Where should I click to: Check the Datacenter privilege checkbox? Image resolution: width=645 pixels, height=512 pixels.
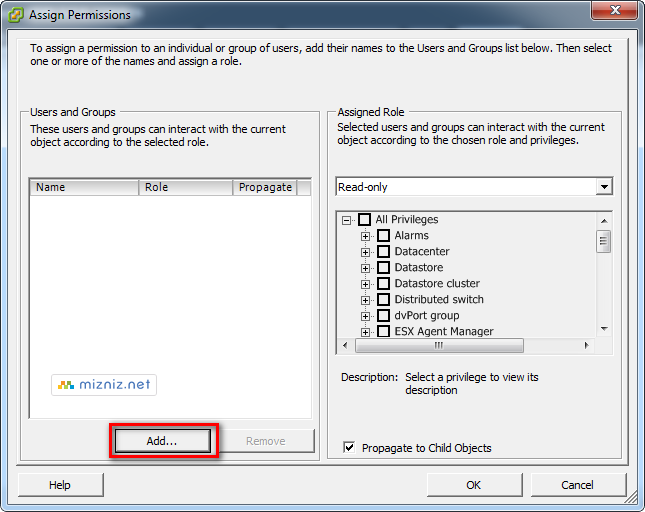383,251
